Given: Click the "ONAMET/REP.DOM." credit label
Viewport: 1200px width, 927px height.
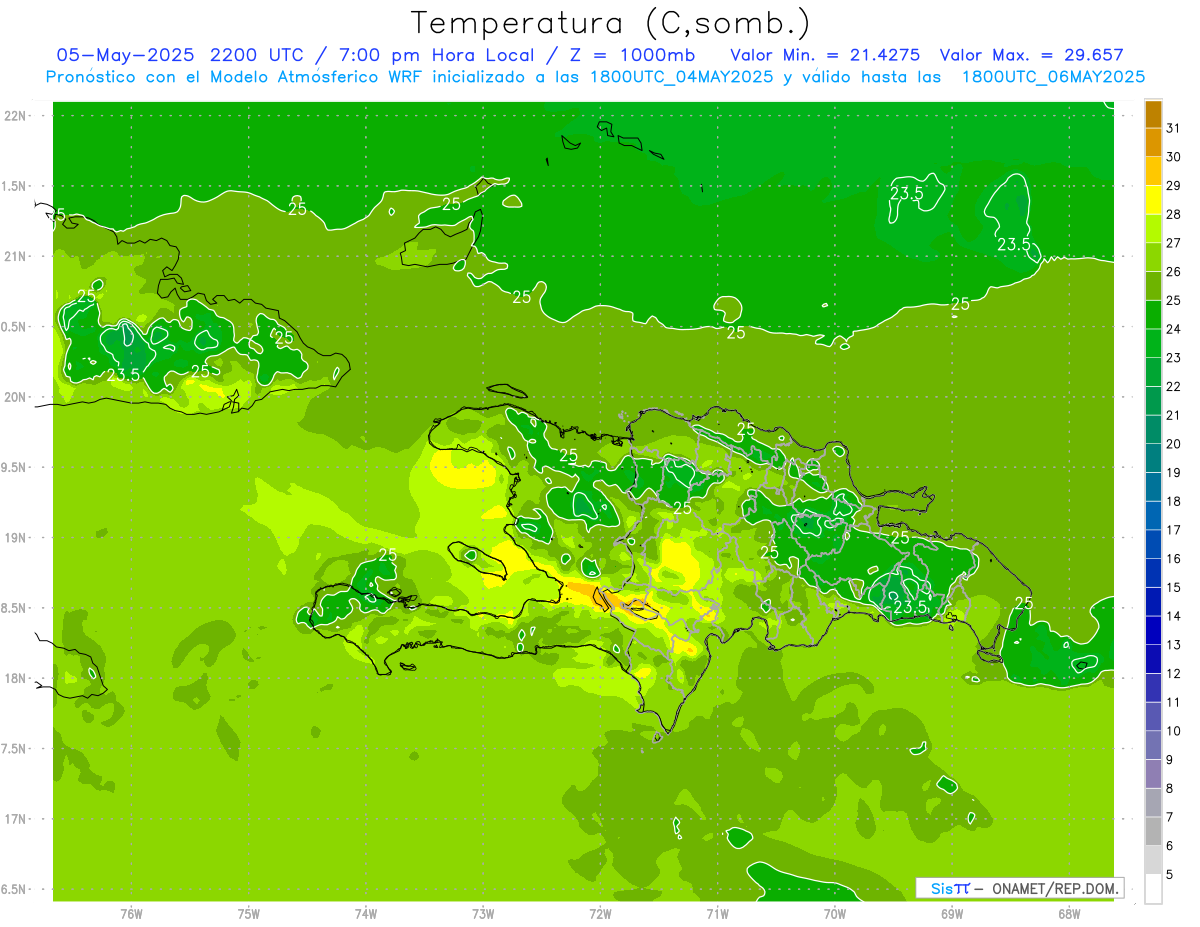Looking at the screenshot, I should coord(1056,888).
